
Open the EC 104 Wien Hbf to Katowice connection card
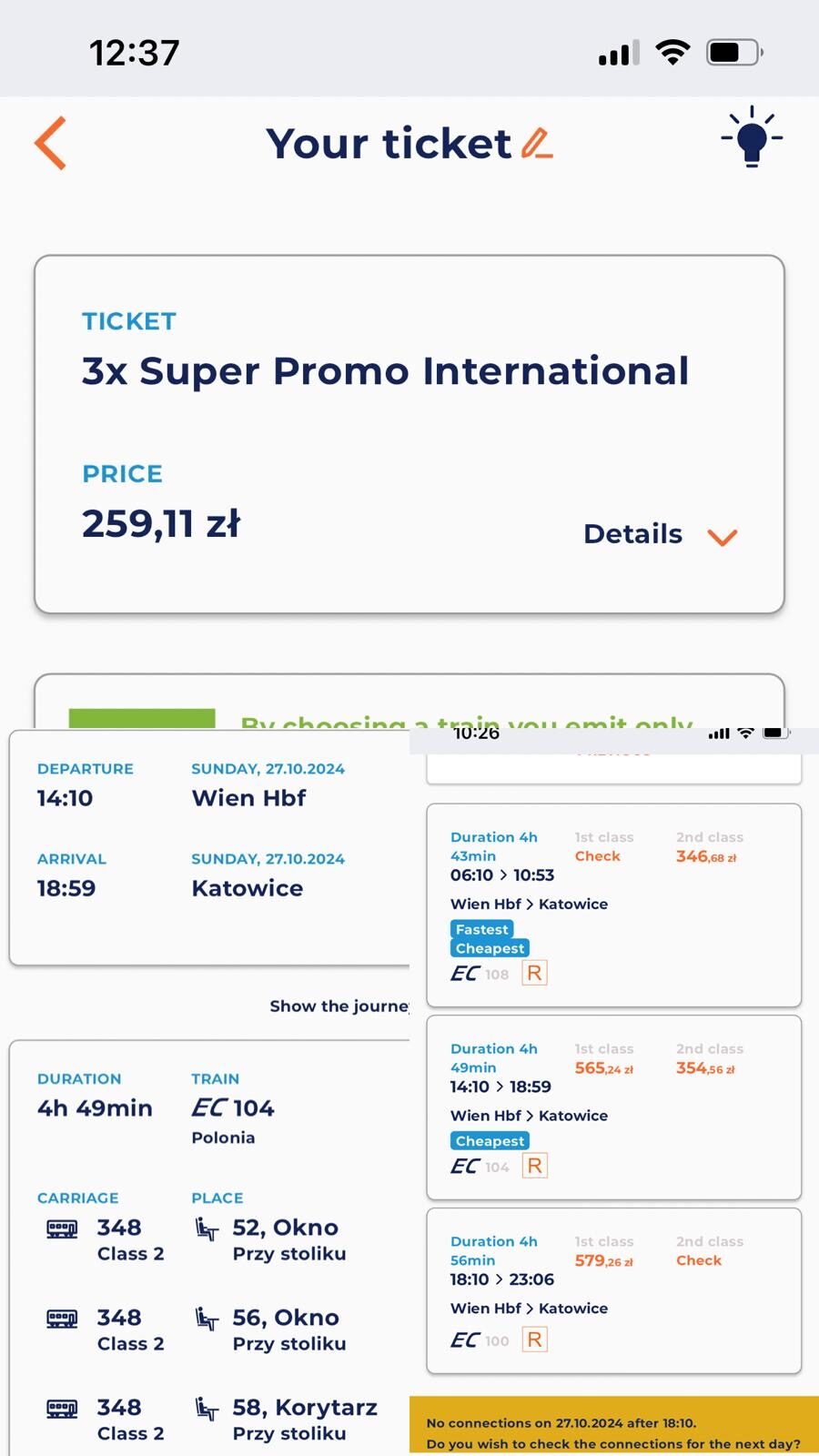(x=614, y=1107)
